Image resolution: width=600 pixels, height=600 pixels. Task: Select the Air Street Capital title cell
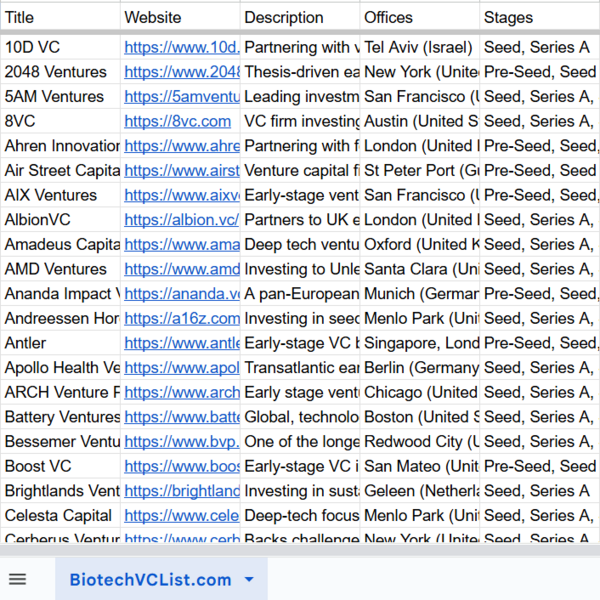[x=60, y=171]
